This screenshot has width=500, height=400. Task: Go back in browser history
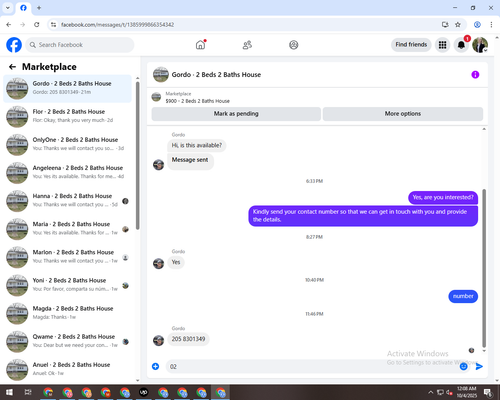pos(9,24)
